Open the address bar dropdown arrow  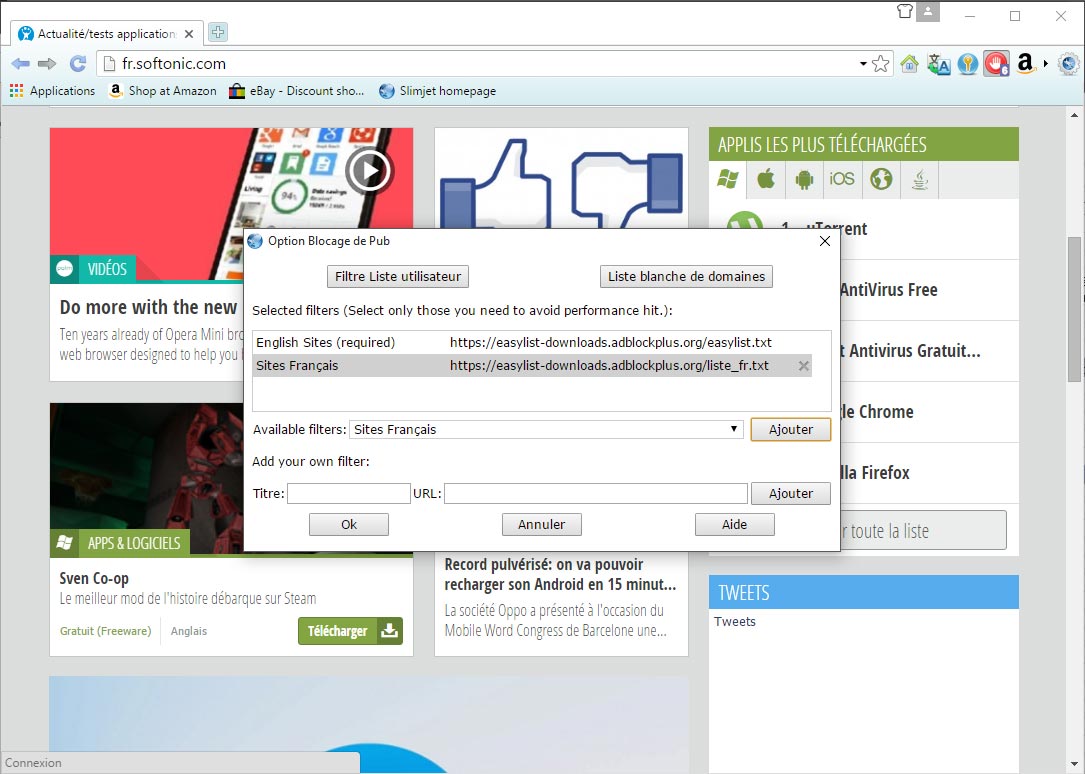click(x=863, y=64)
